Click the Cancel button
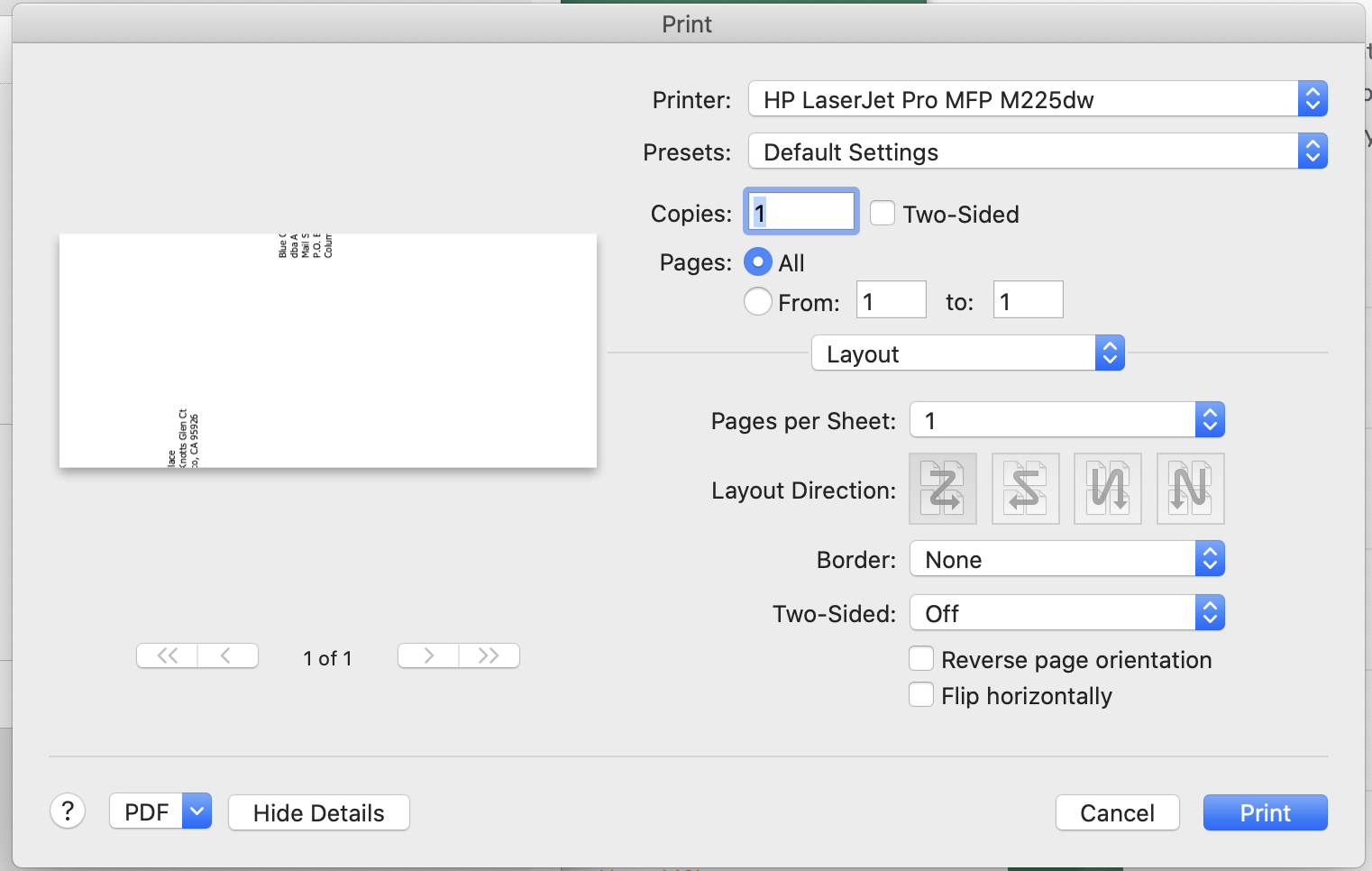 [x=1117, y=812]
